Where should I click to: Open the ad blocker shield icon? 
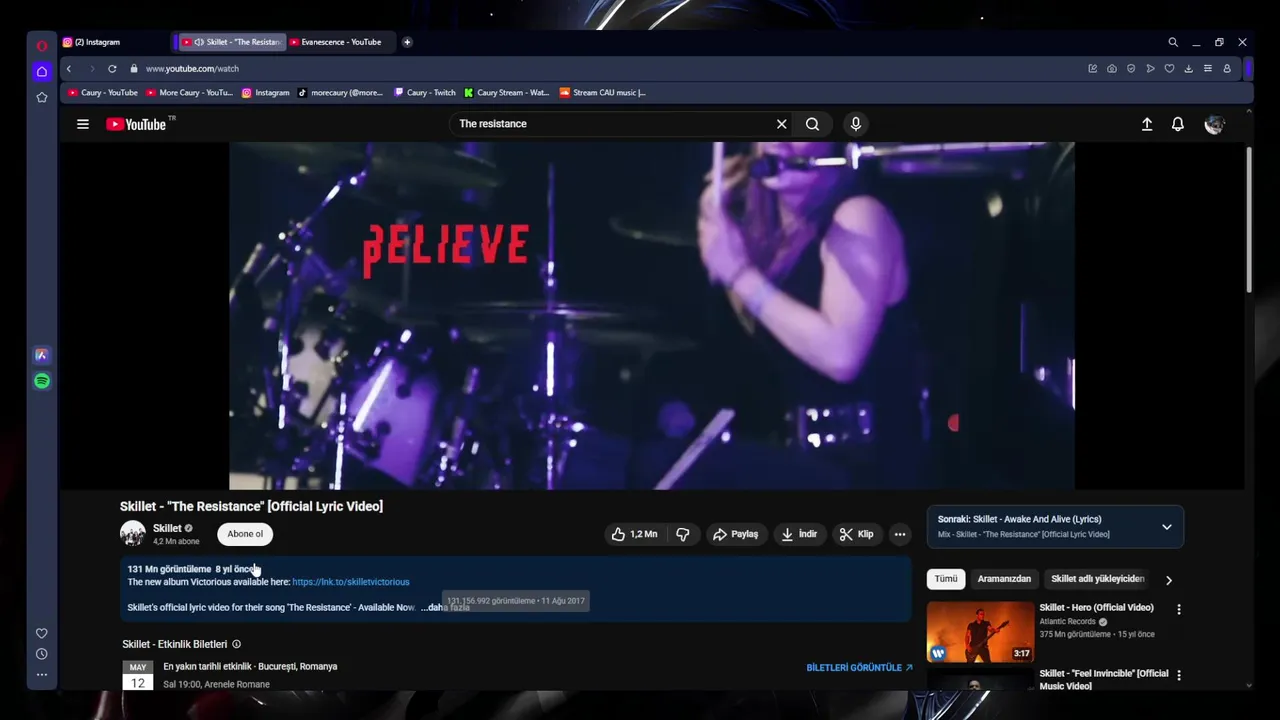click(1131, 69)
